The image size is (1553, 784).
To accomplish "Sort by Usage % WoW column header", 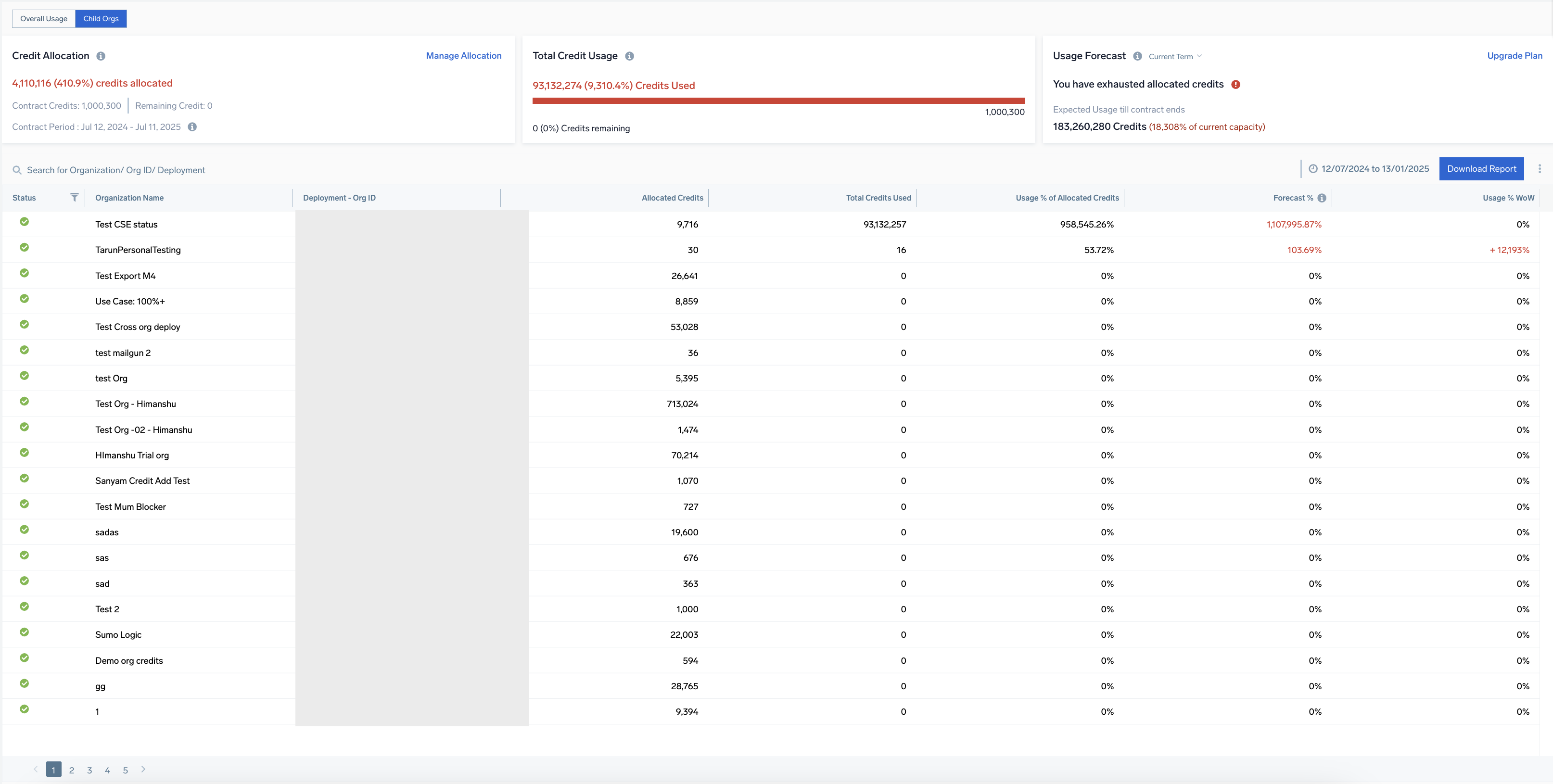I will pyautogui.click(x=1508, y=198).
